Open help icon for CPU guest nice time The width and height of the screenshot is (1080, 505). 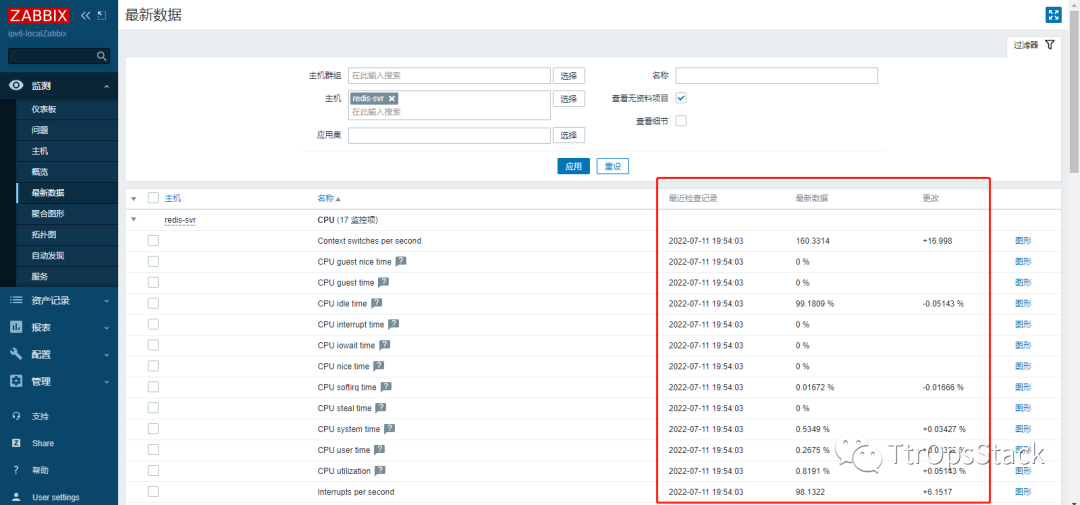pos(402,262)
